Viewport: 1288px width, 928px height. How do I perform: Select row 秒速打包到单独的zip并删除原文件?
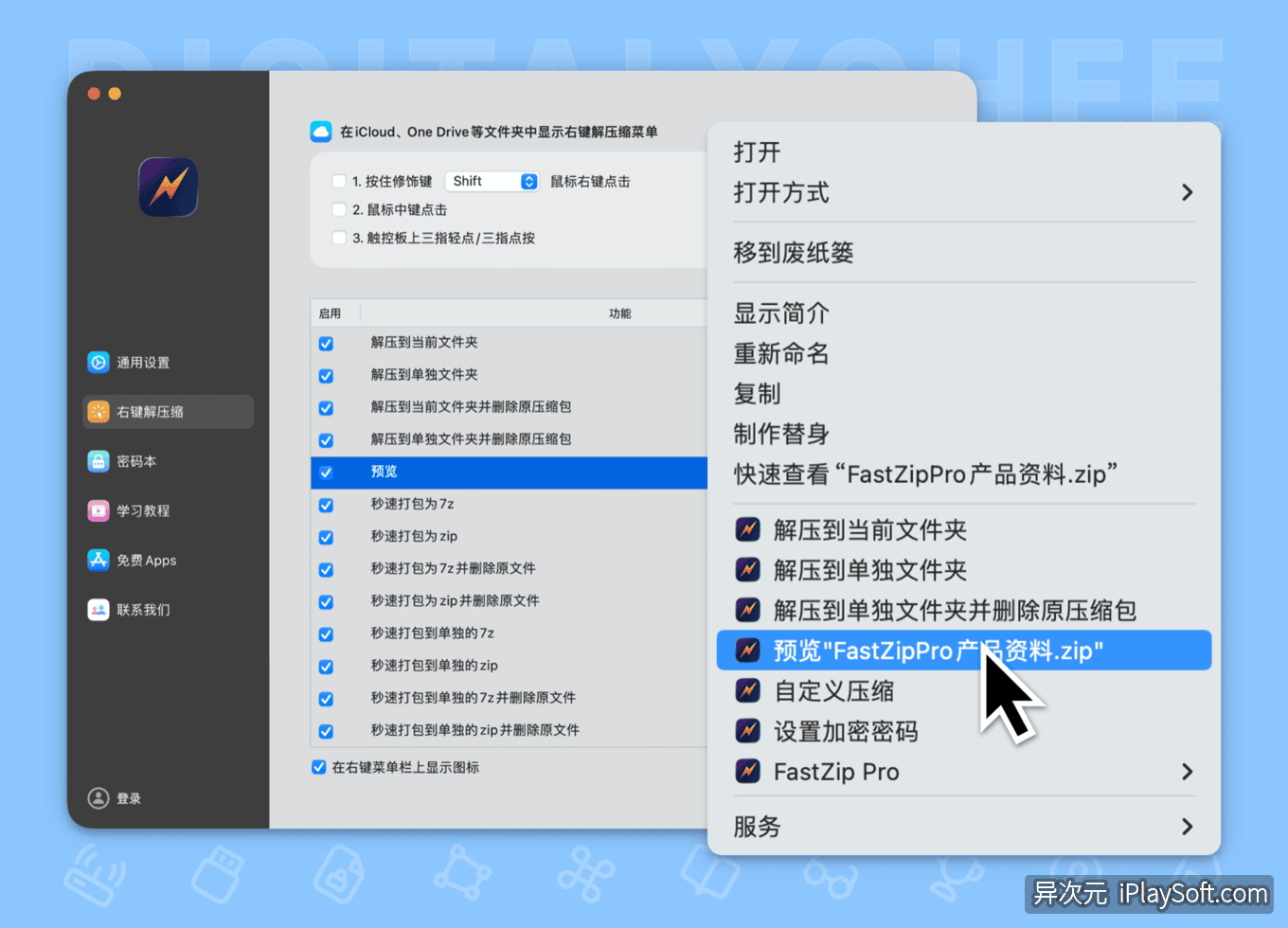tap(509, 729)
